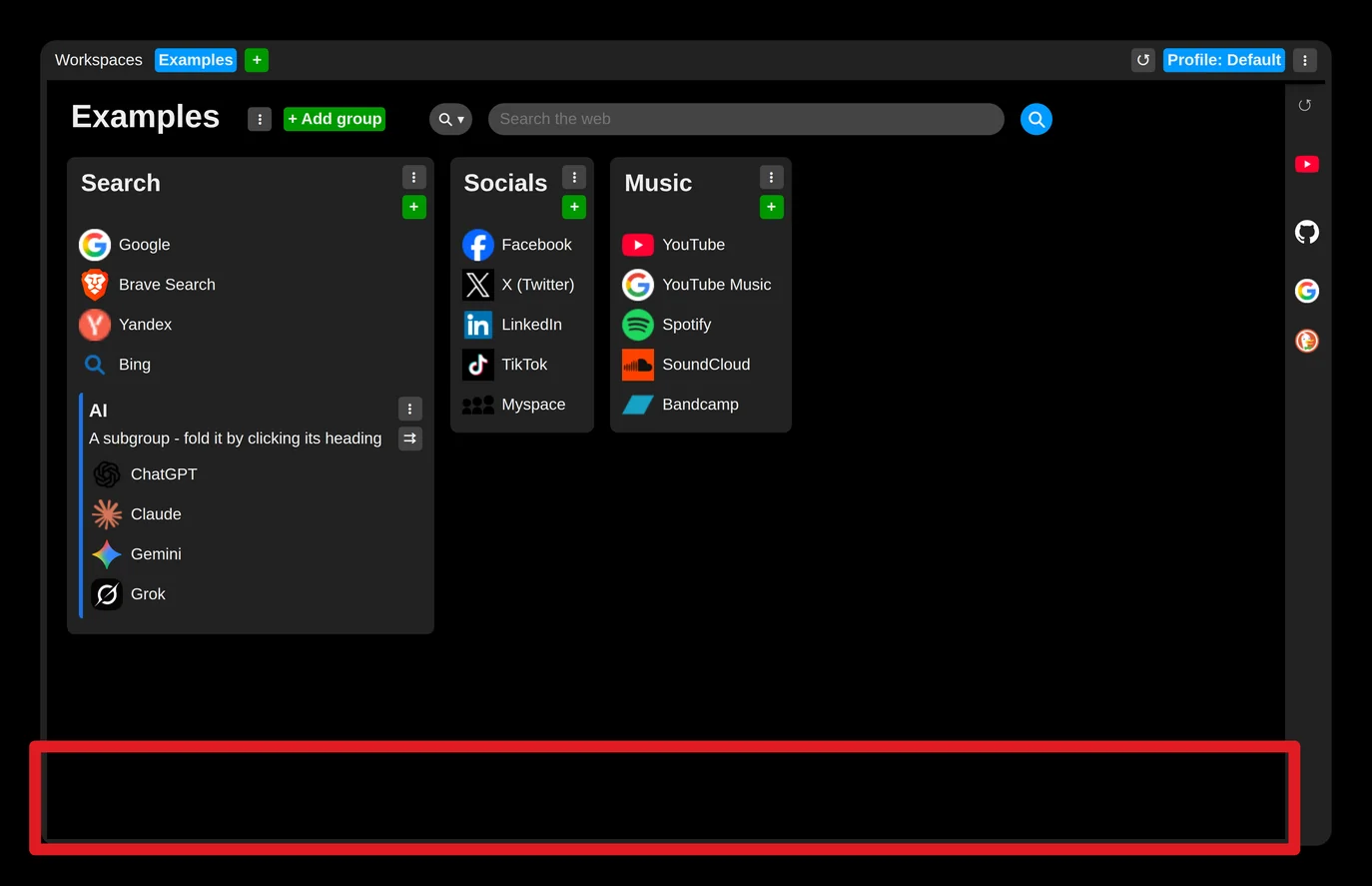Click the reload button beside Profile
This screenshot has width=1372, height=886.
click(x=1143, y=60)
